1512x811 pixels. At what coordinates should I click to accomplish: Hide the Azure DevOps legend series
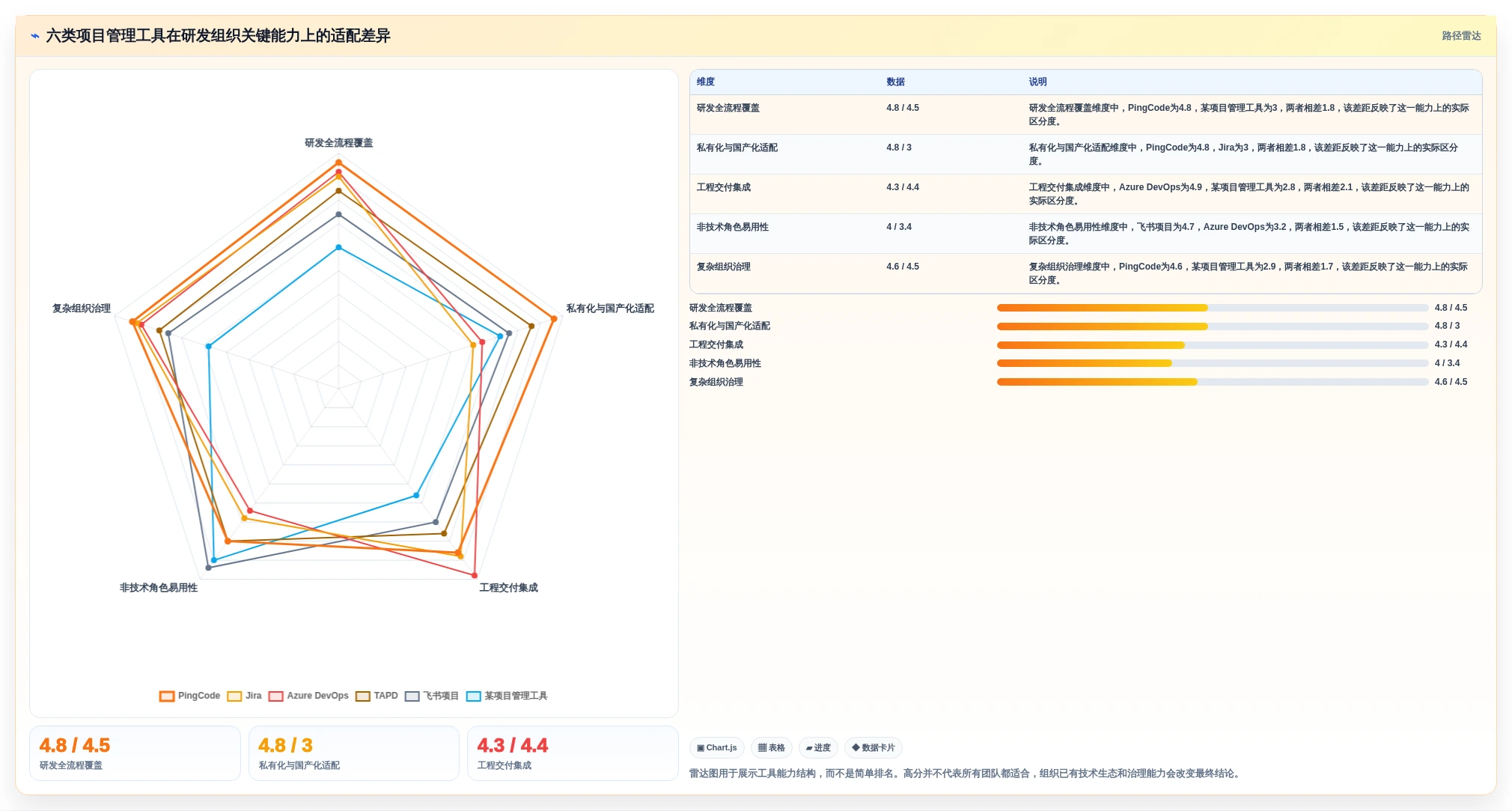tap(308, 696)
